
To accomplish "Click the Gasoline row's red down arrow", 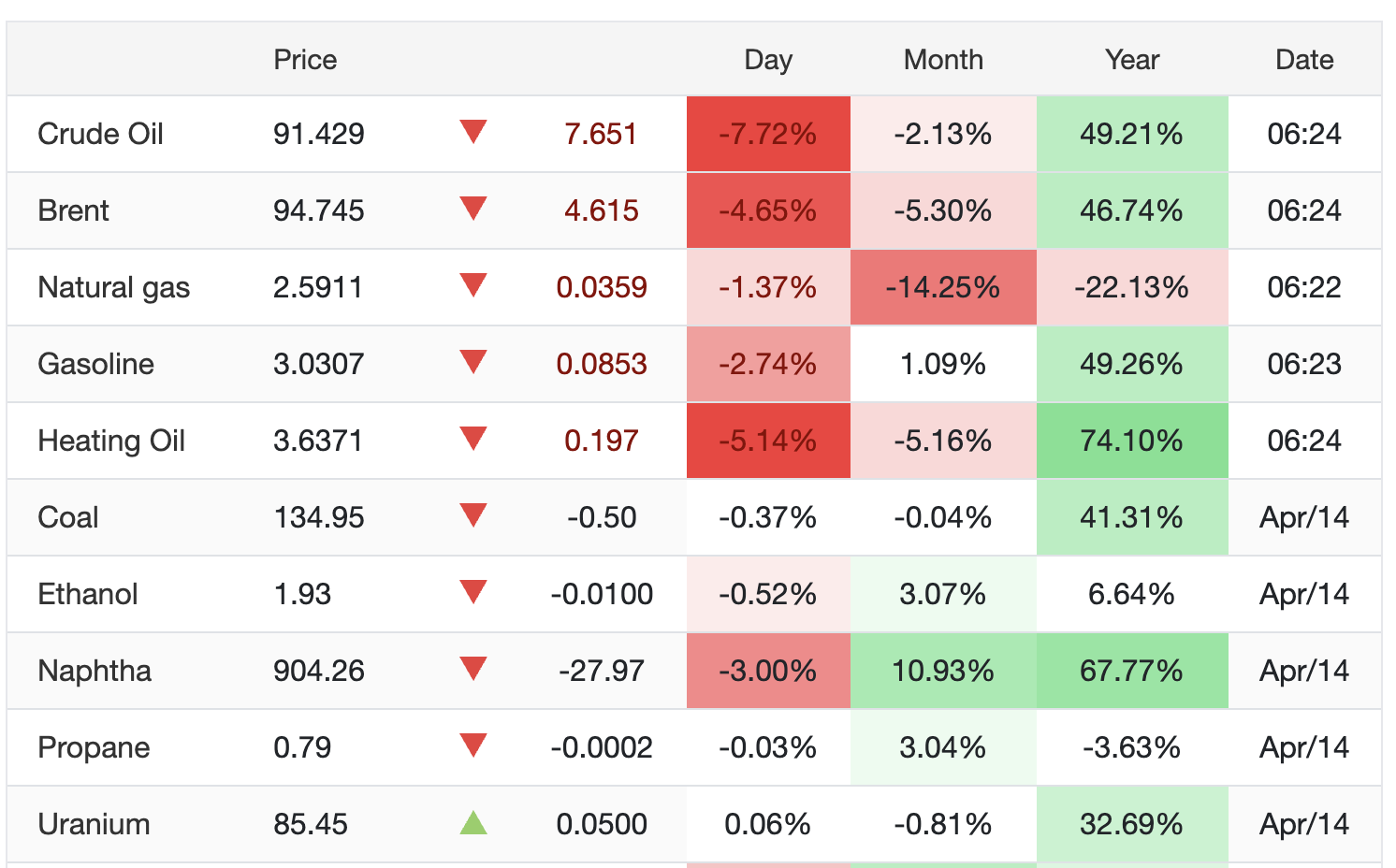I will [x=473, y=362].
